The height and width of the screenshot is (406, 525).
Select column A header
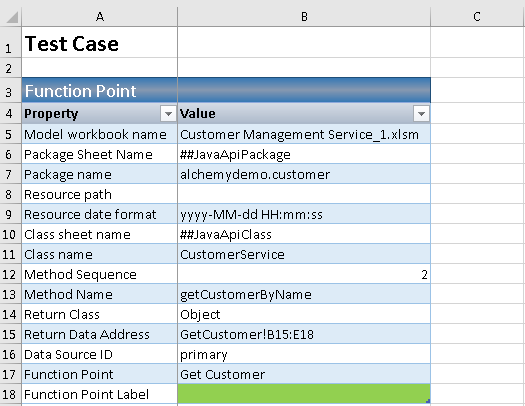point(99,16)
